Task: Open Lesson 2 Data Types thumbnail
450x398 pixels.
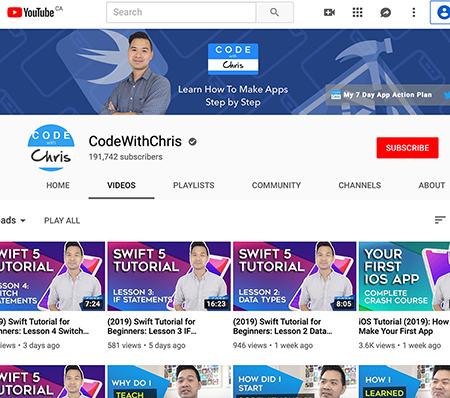Action: 295,276
